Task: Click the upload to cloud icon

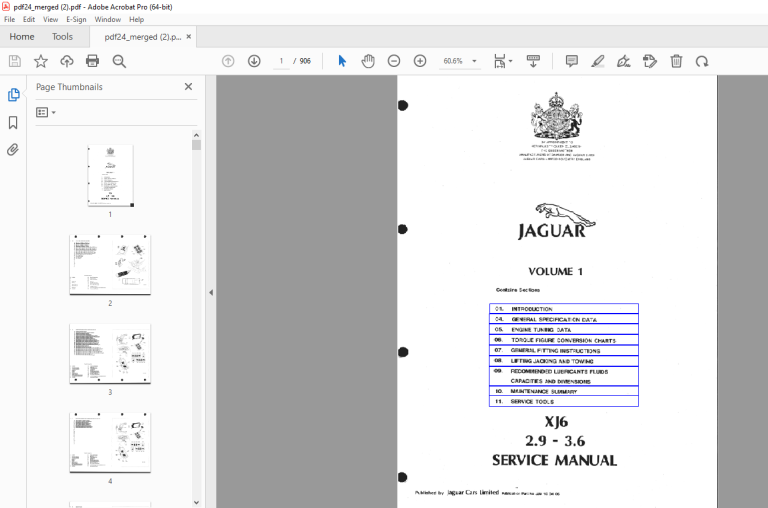Action: coord(67,61)
